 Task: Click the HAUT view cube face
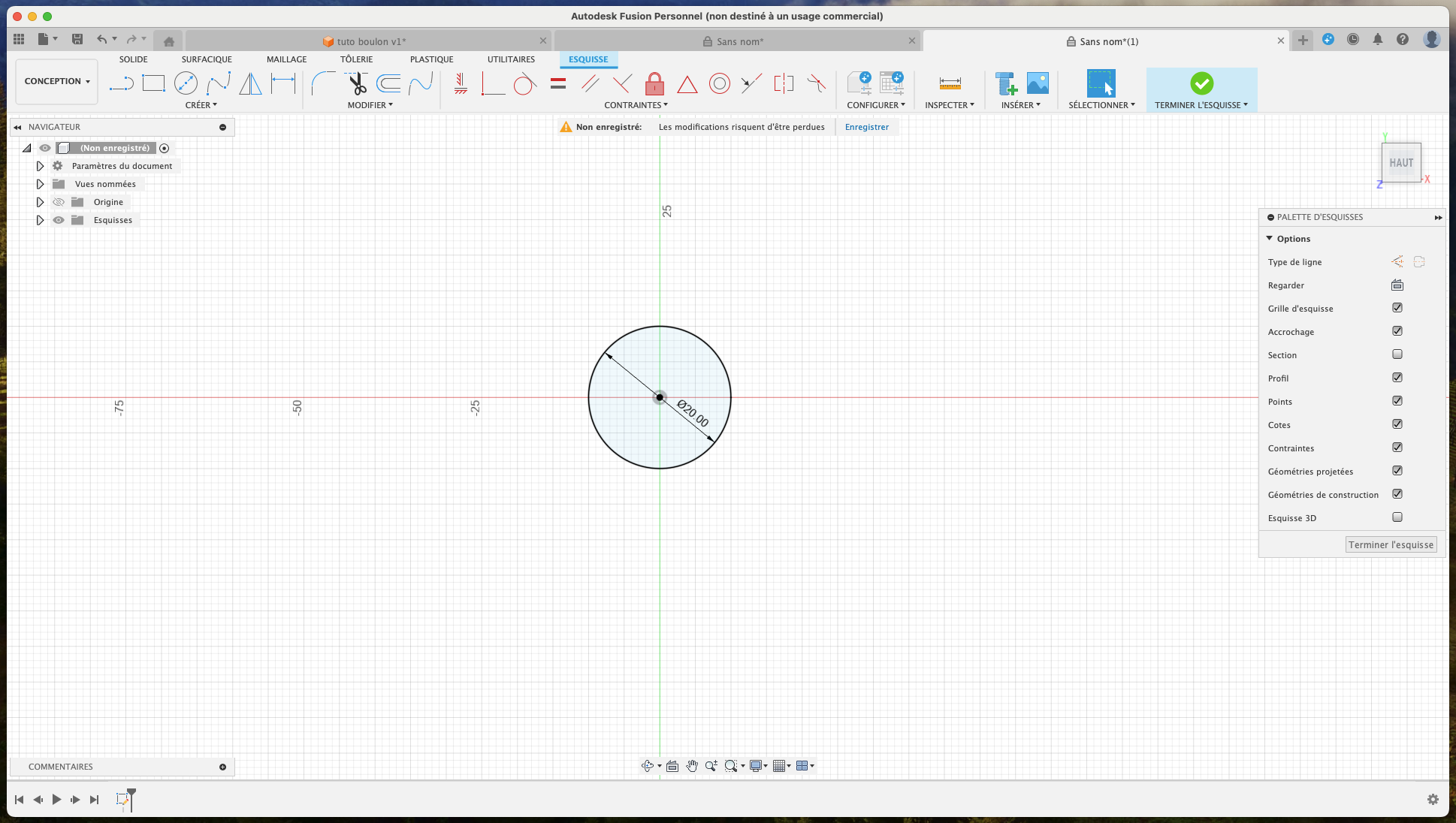click(1401, 162)
